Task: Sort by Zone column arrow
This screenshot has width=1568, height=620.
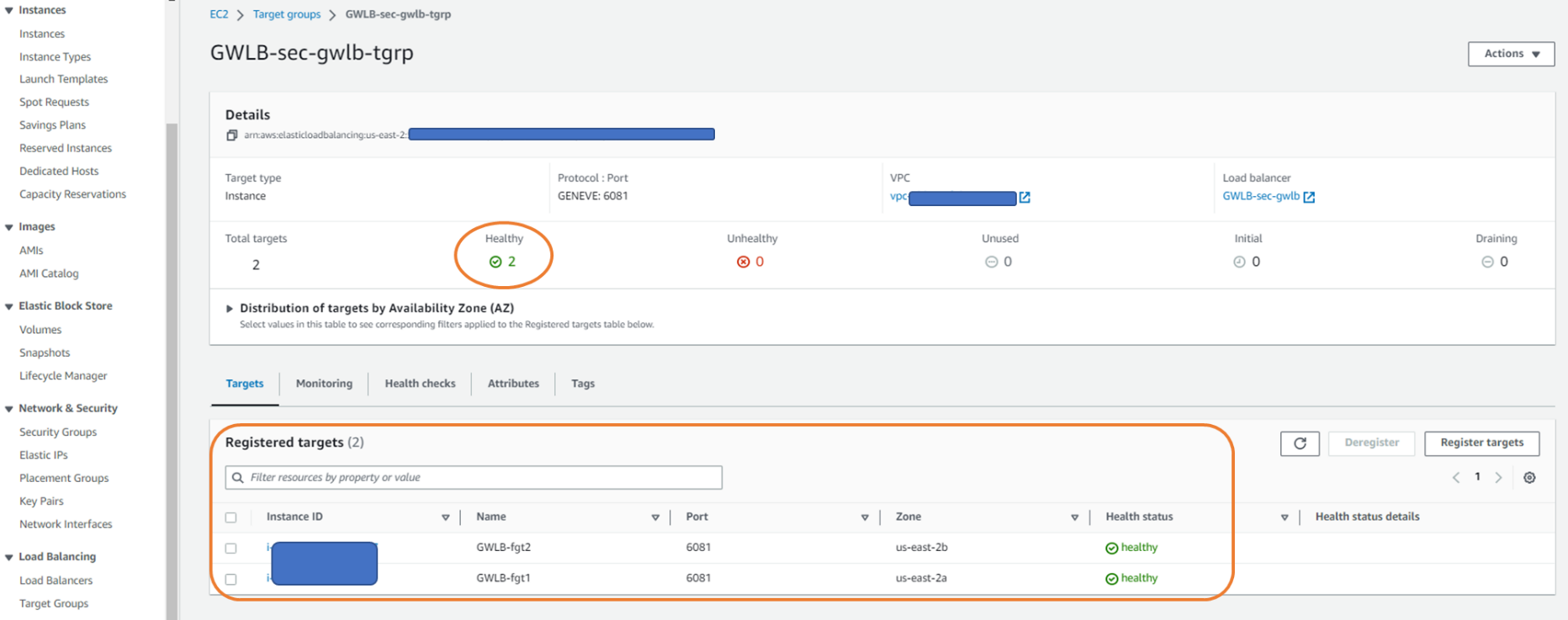Action: (x=1074, y=517)
